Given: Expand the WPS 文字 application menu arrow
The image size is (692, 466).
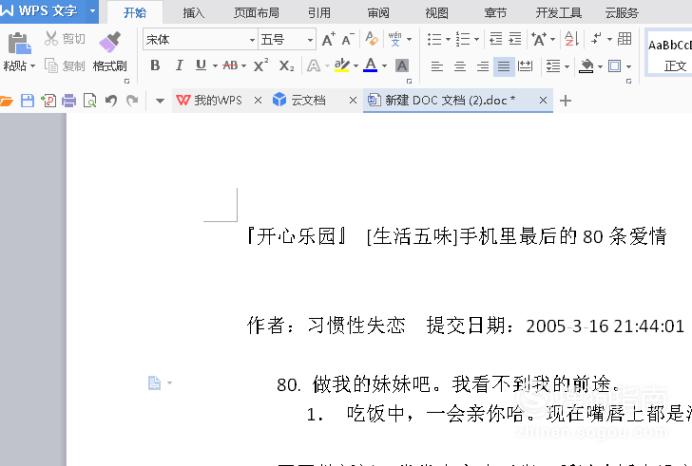Looking at the screenshot, I should point(93,10).
